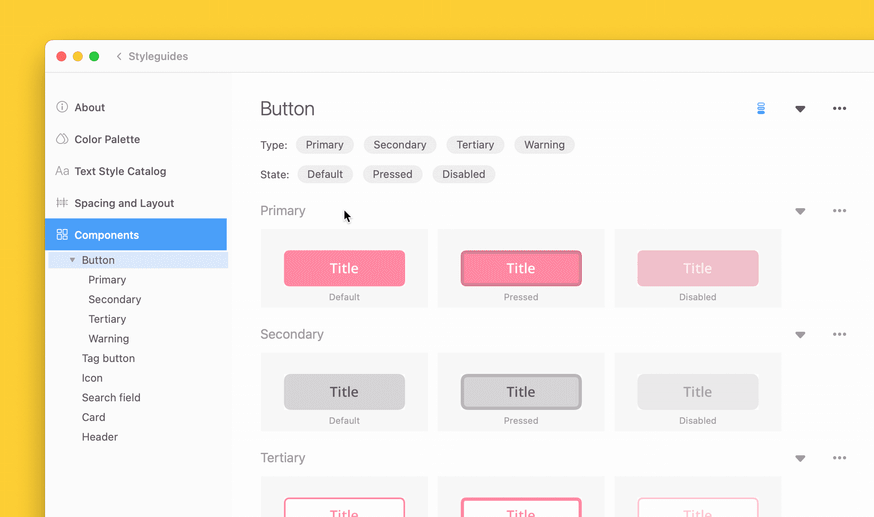874x517 pixels.
Task: Collapse the Button page header triangle
Action: 800,109
